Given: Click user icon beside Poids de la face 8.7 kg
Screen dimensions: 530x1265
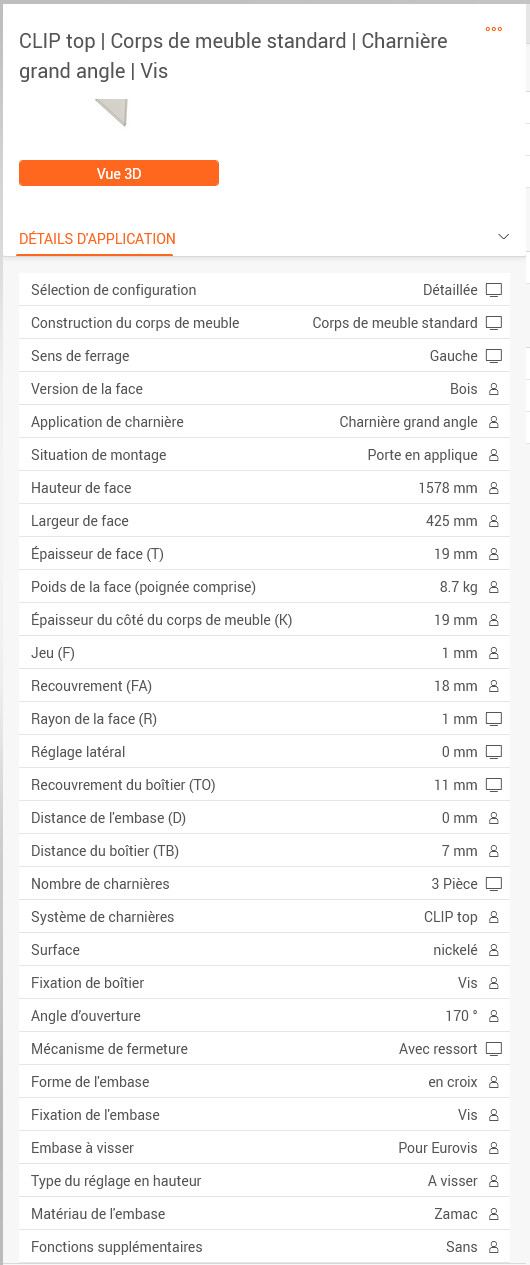Looking at the screenshot, I should (493, 587).
